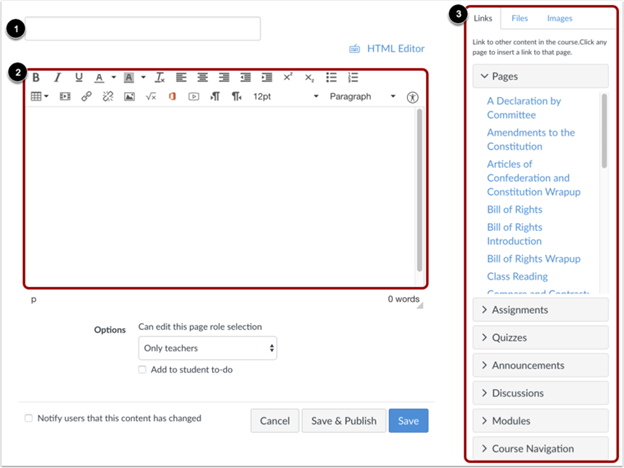Toggle bold formatting
624x468 pixels.
coord(36,77)
